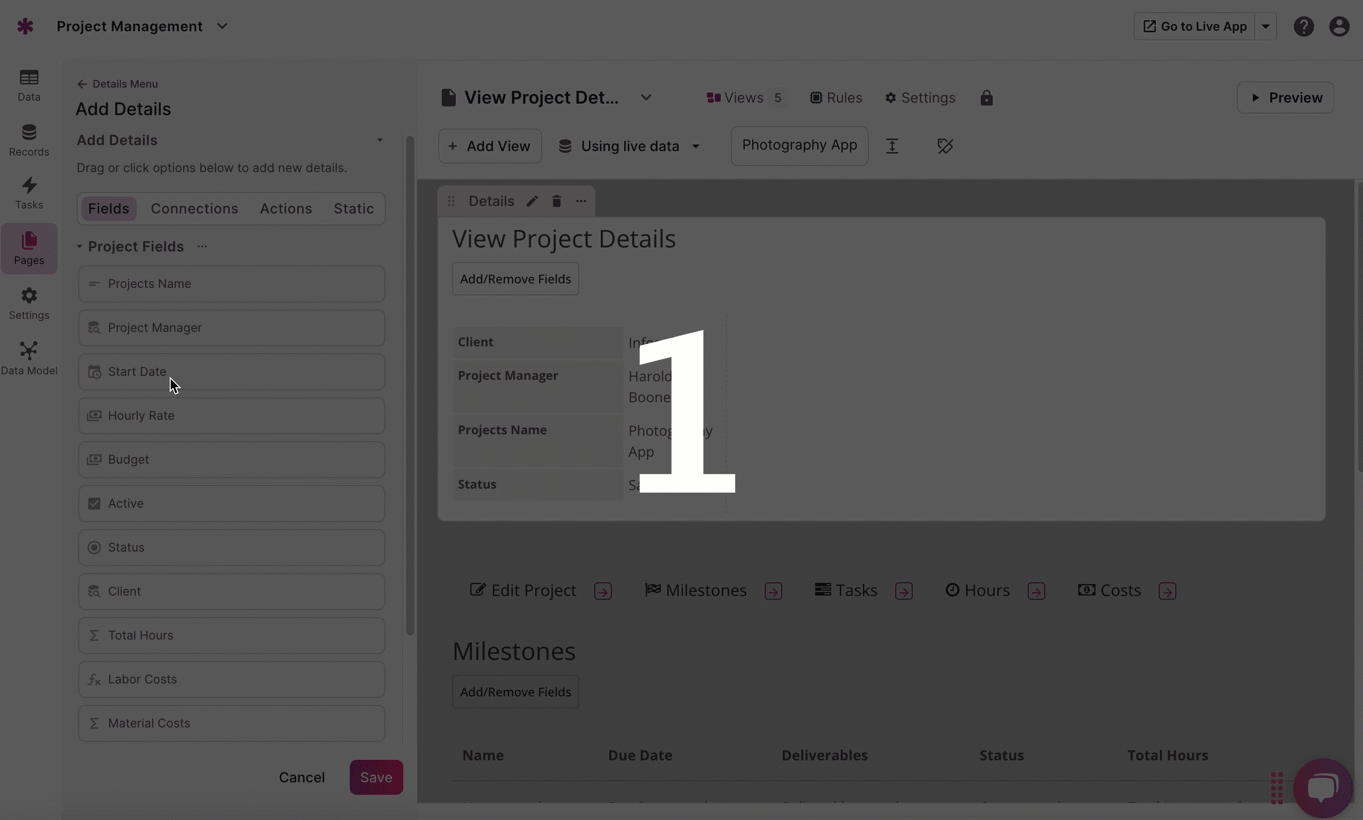Add the Start Date field
The image size is (1363, 820).
click(x=231, y=372)
